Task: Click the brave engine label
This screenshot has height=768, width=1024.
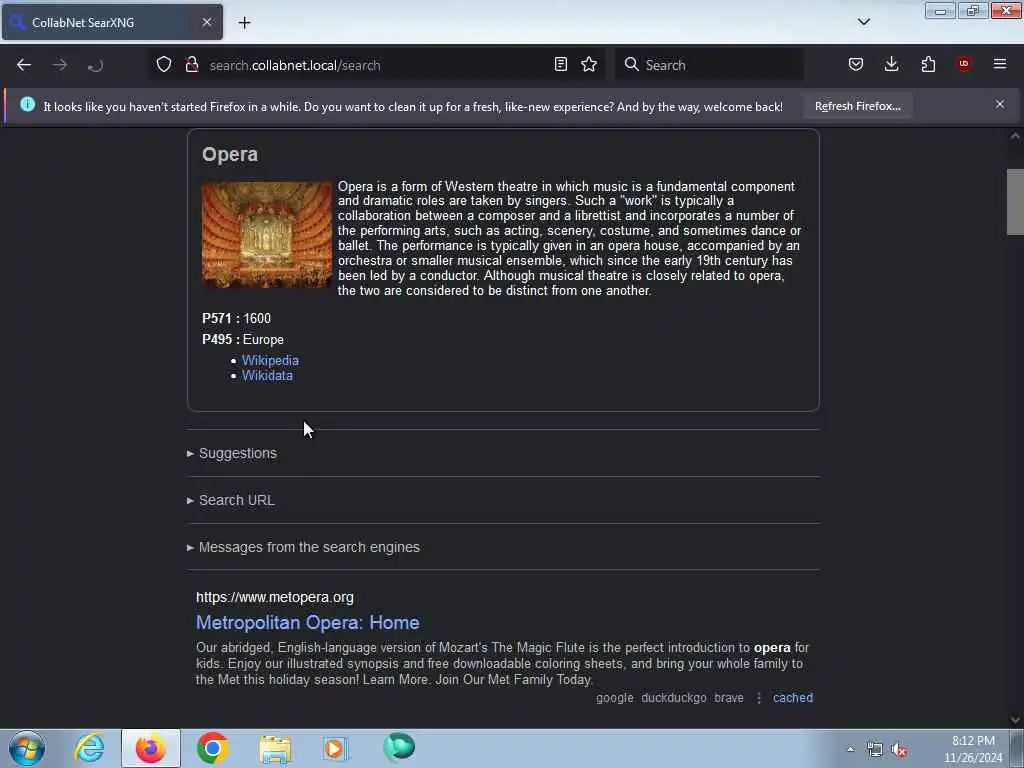Action: point(729,697)
